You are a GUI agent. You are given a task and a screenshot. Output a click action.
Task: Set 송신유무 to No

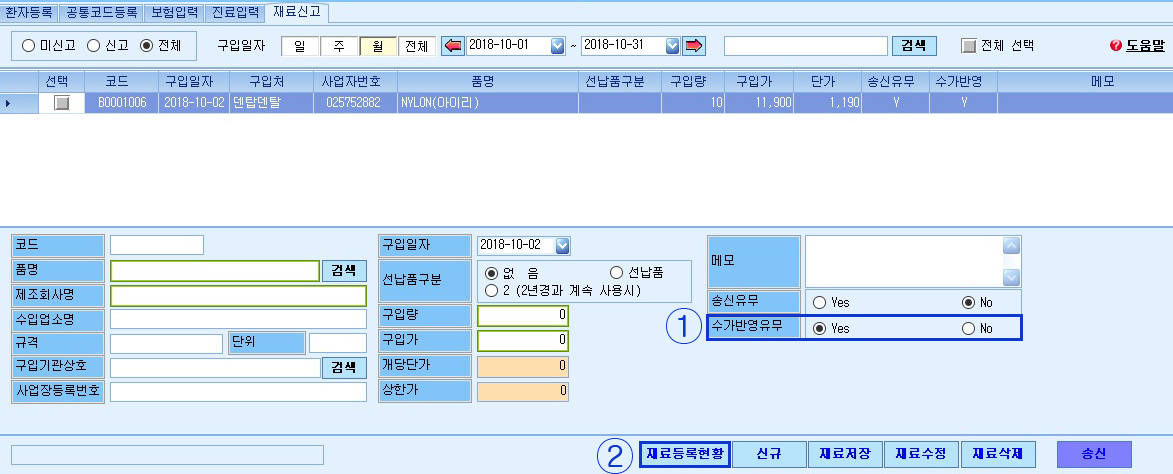[x=968, y=303]
